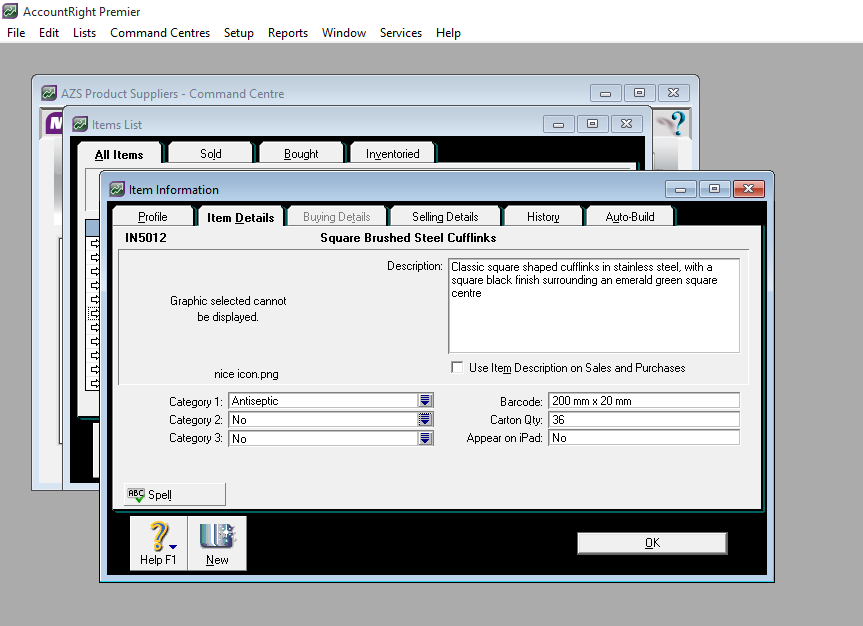Click into the Description text box

[x=594, y=306]
